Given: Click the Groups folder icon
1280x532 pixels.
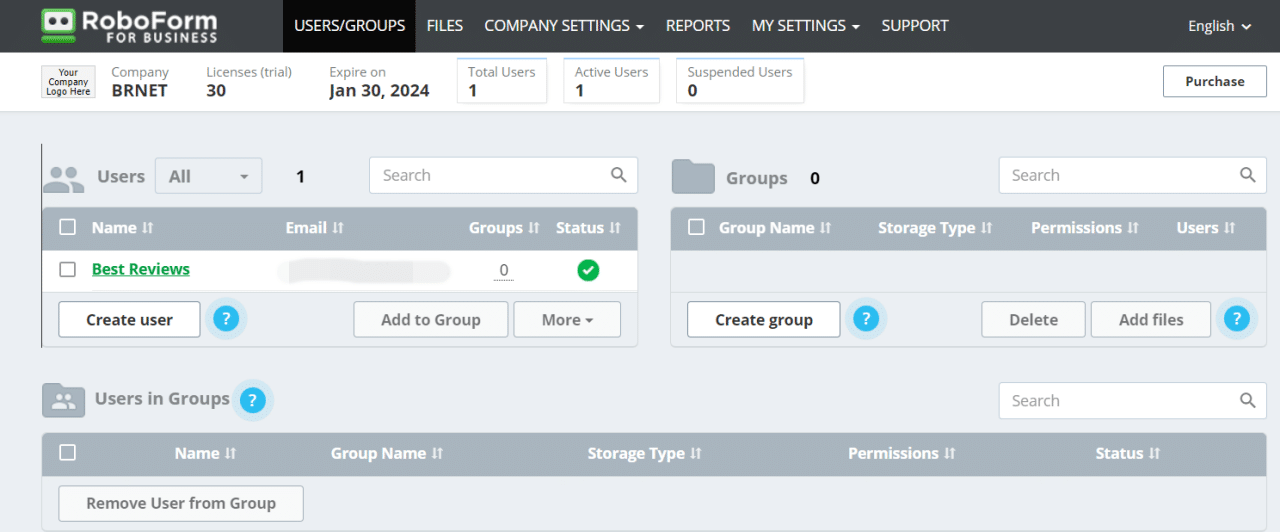Looking at the screenshot, I should 693,176.
